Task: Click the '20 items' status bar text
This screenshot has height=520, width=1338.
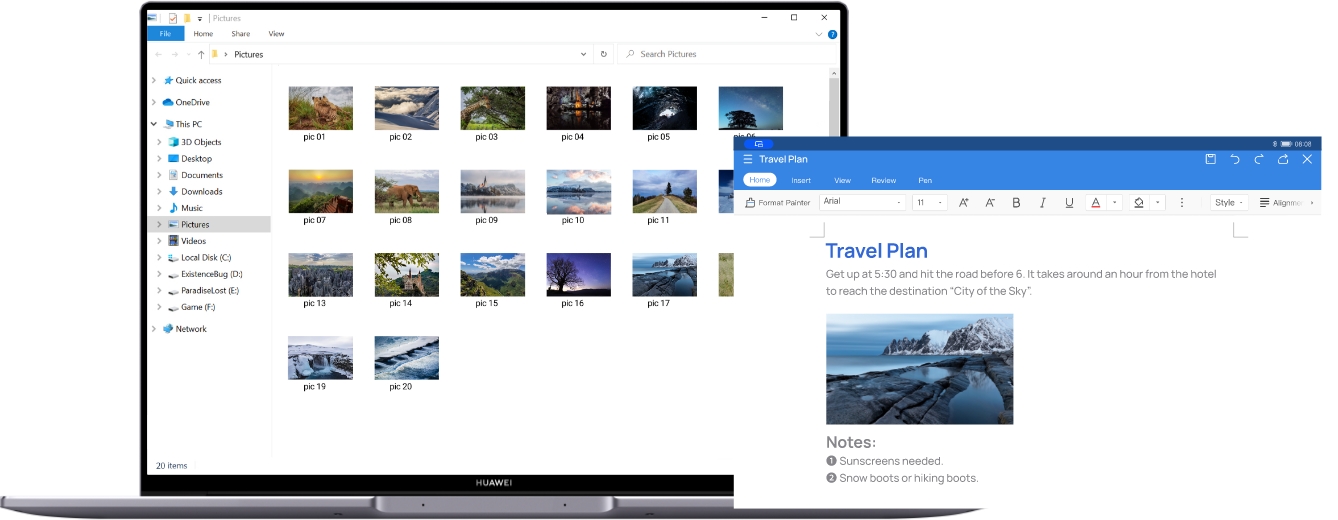Action: (x=171, y=465)
